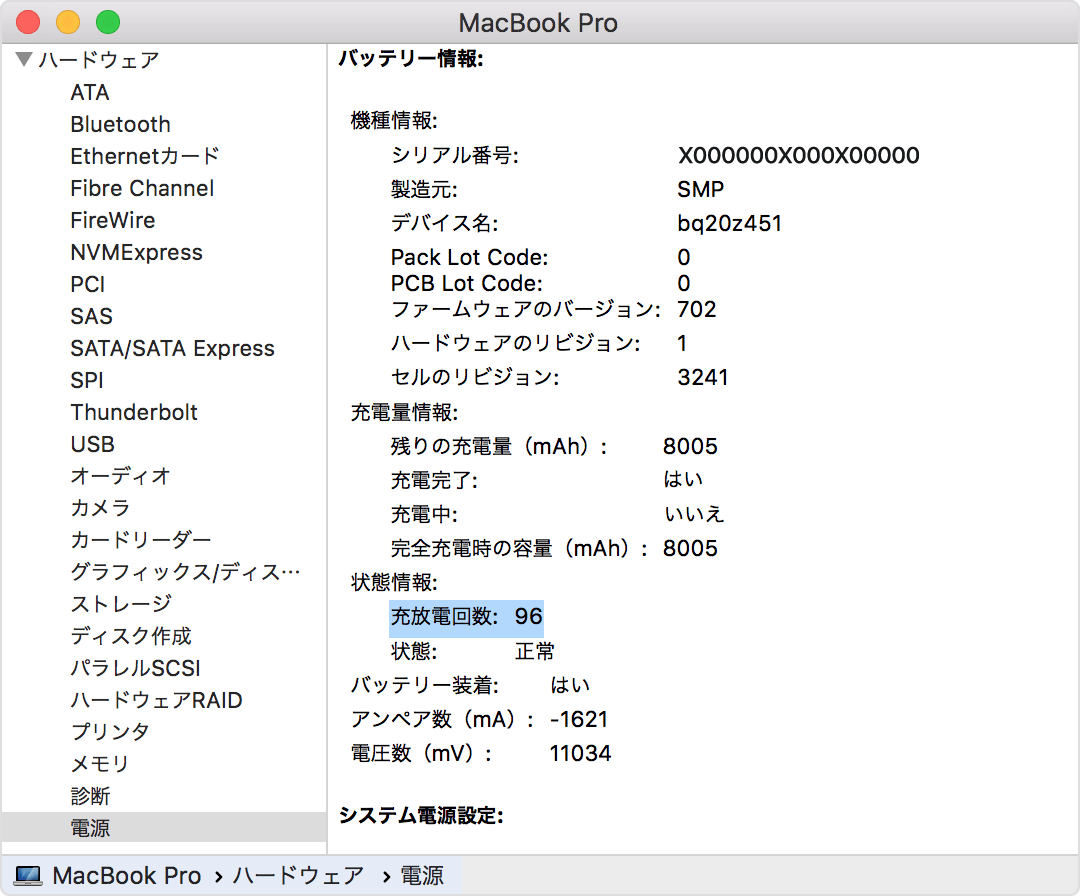Screen dimensions: 1080x896
Task: Select プリンタ in the sidebar
Action: [x=110, y=732]
